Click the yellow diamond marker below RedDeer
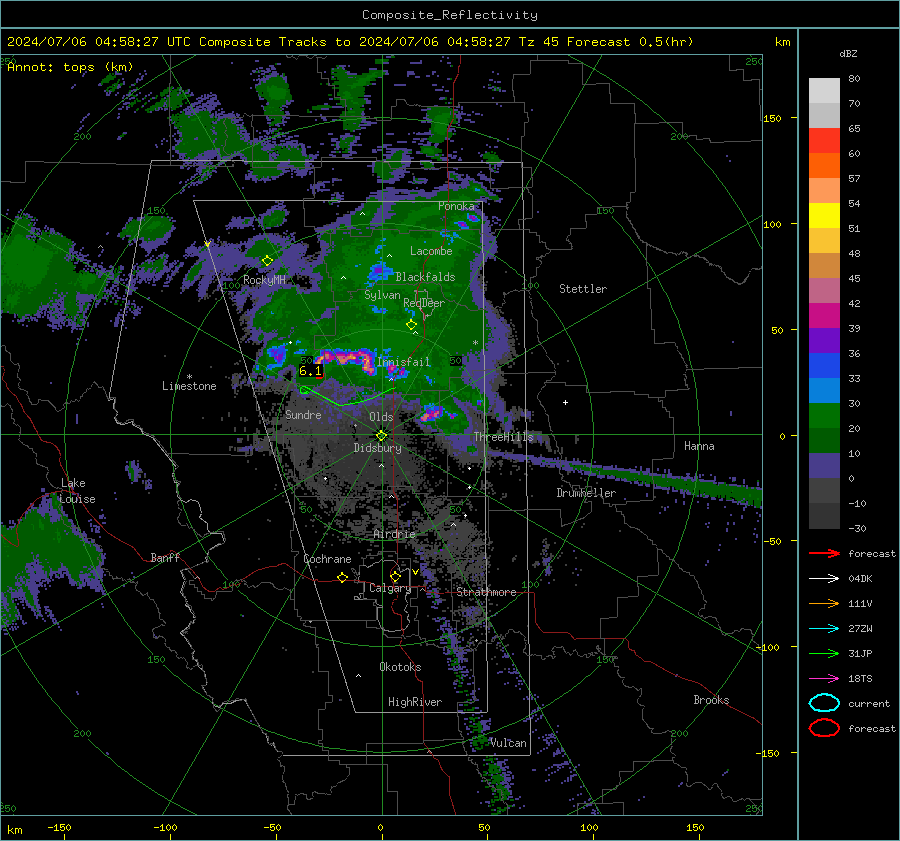Screen dimensions: 900x841 point(411,325)
